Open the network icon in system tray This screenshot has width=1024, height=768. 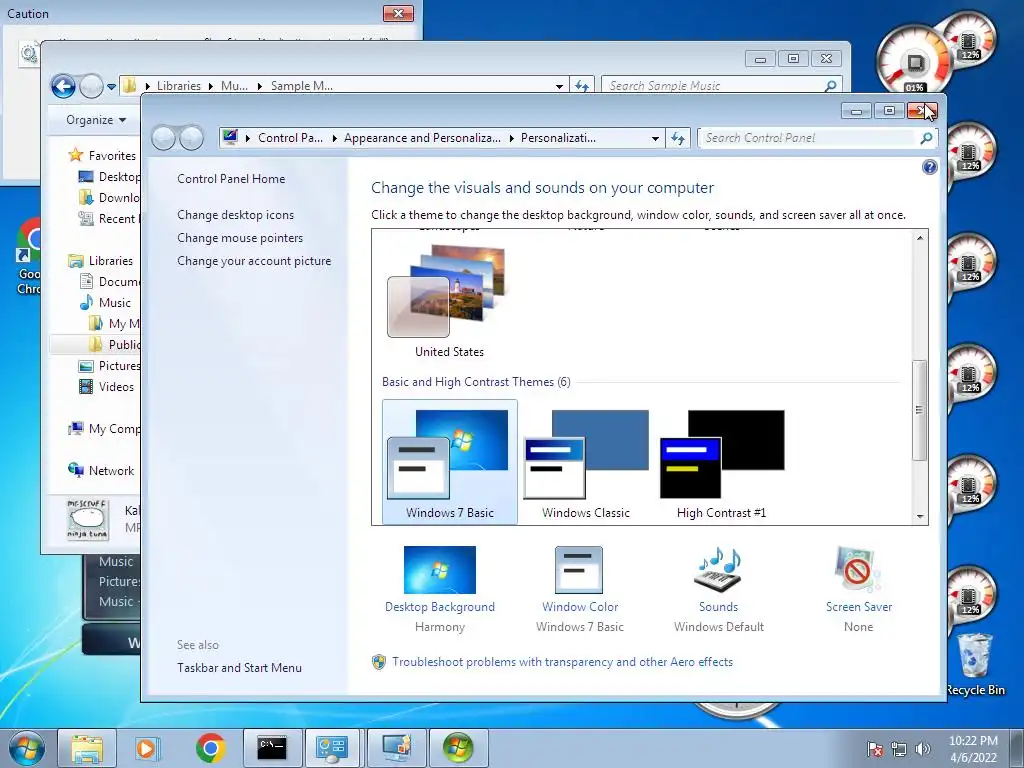(899, 749)
